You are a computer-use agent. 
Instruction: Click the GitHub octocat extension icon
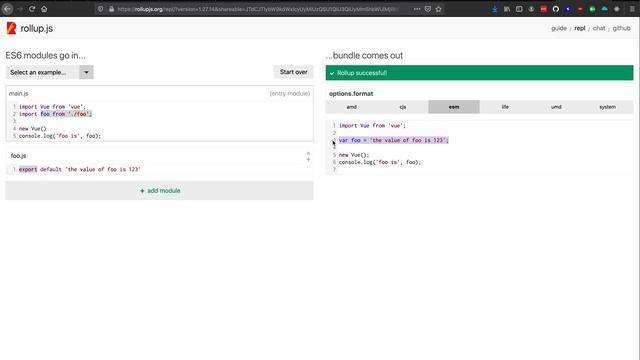[x=556, y=9]
